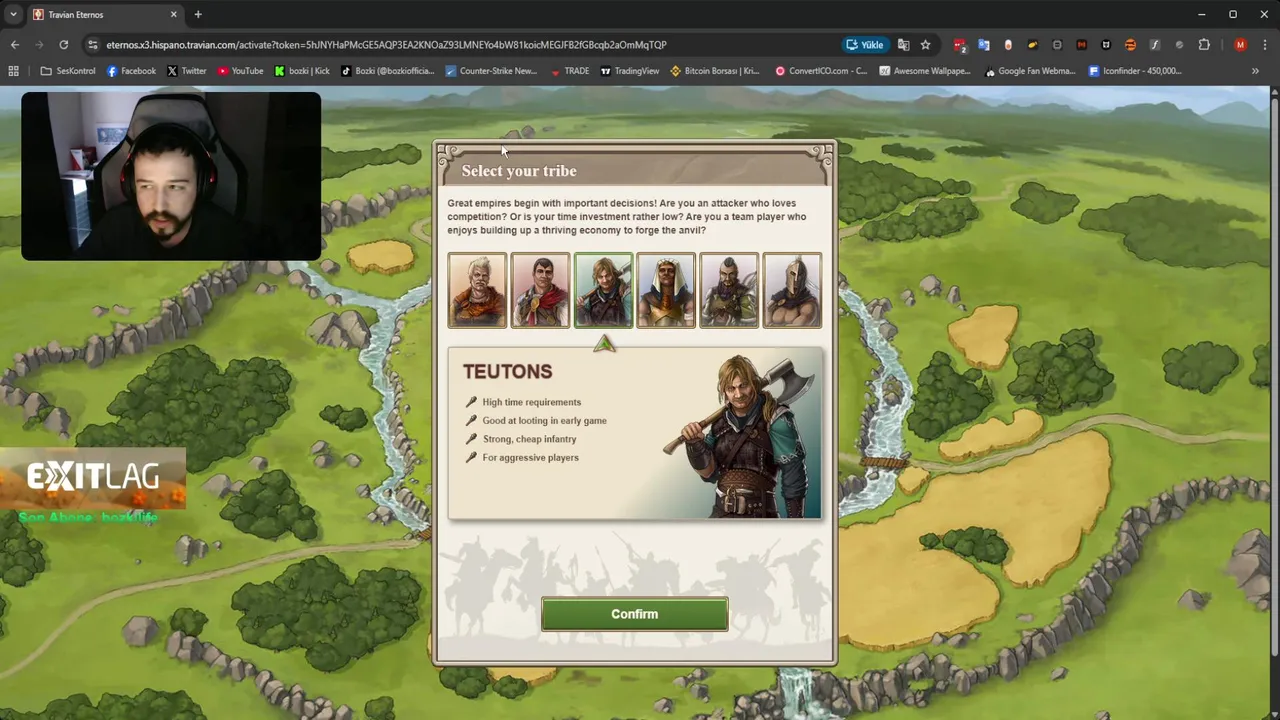This screenshot has width=1280, height=720.
Task: Open the Chrome profile avatar M
Action: 1240,44
